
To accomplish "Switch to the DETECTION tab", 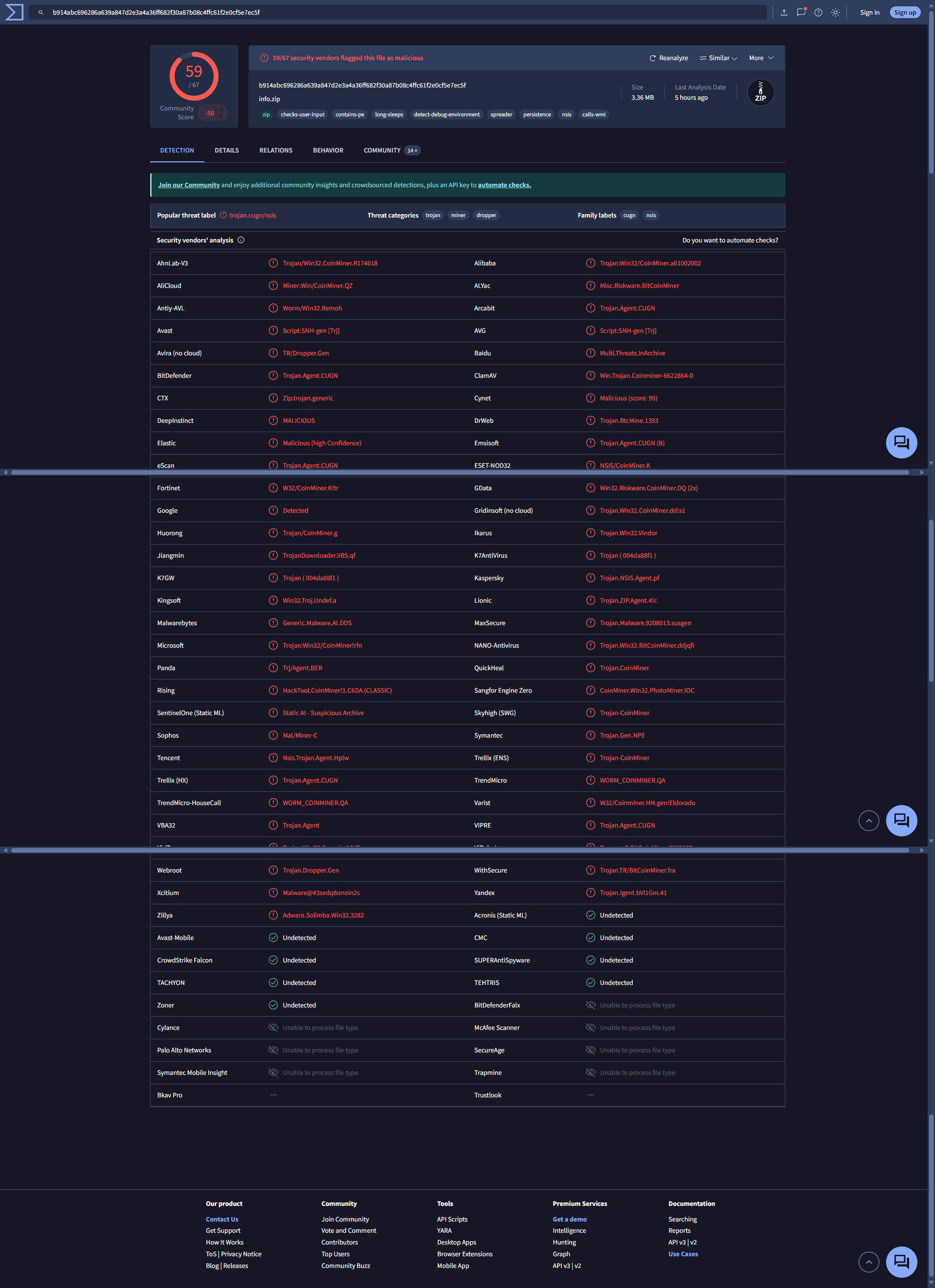I will (177, 151).
